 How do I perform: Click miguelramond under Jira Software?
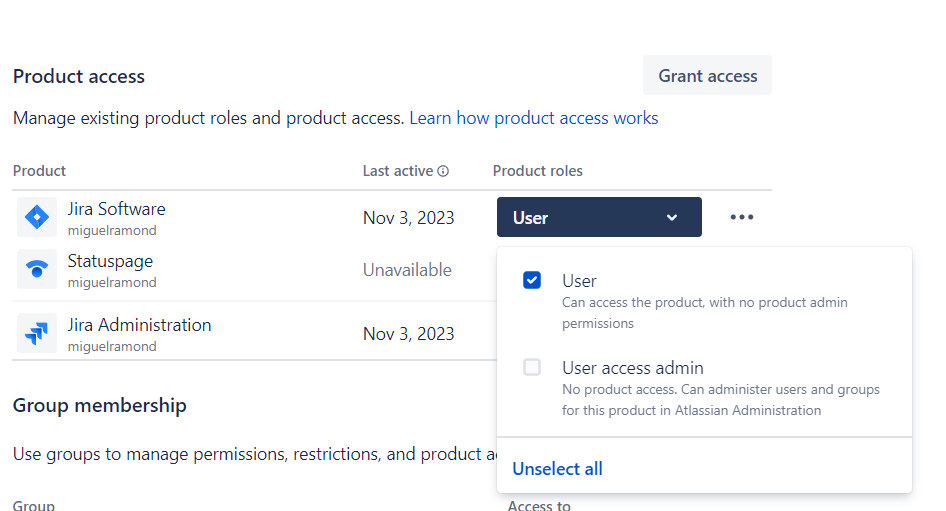(x=112, y=230)
